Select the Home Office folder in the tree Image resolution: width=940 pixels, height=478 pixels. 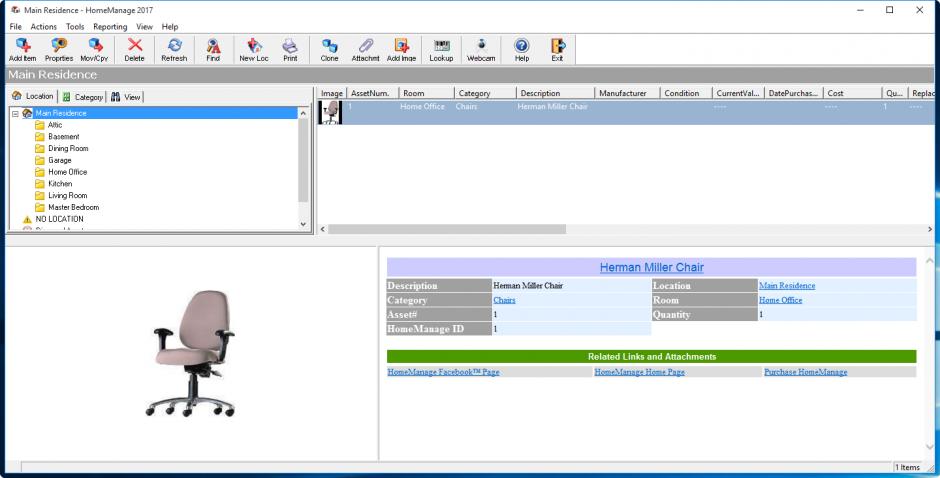click(x=67, y=172)
